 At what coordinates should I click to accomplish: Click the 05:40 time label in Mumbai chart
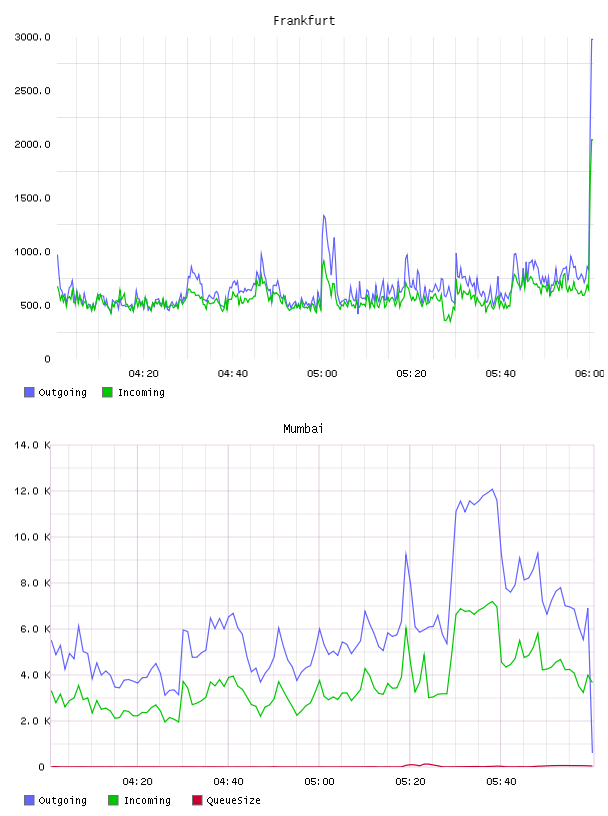[501, 782]
